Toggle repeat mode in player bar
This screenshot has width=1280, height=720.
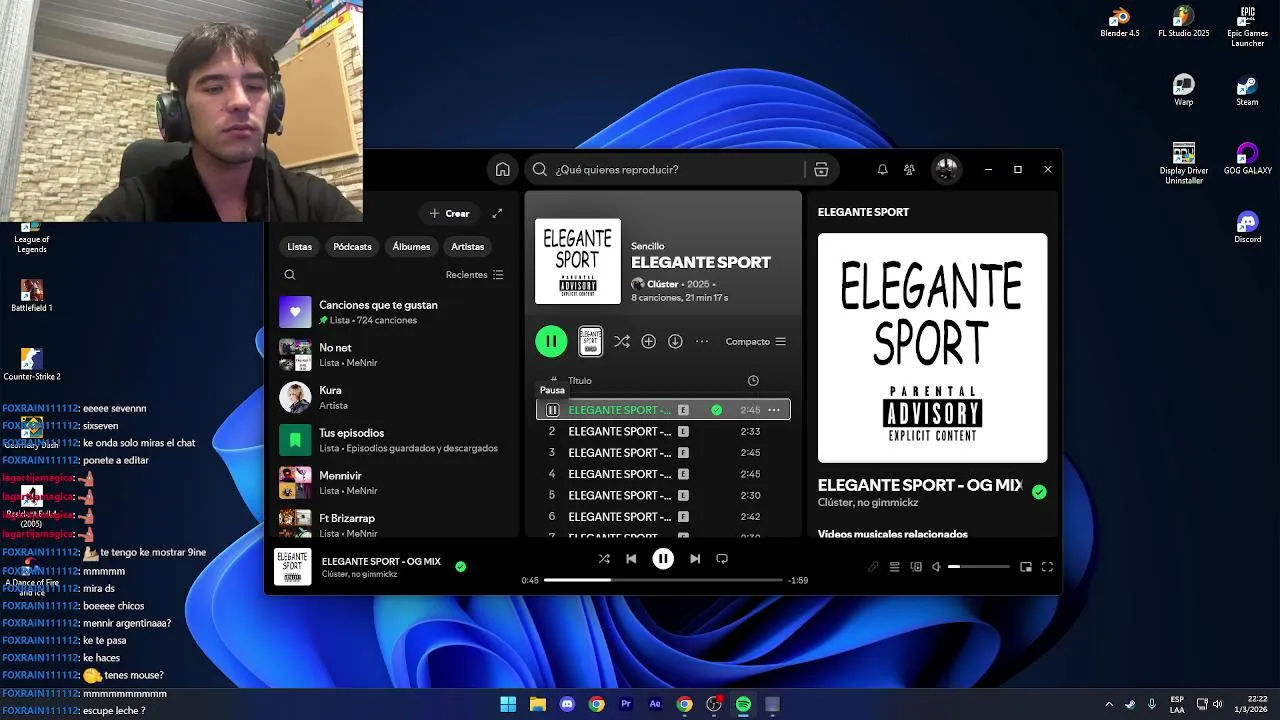(x=722, y=559)
